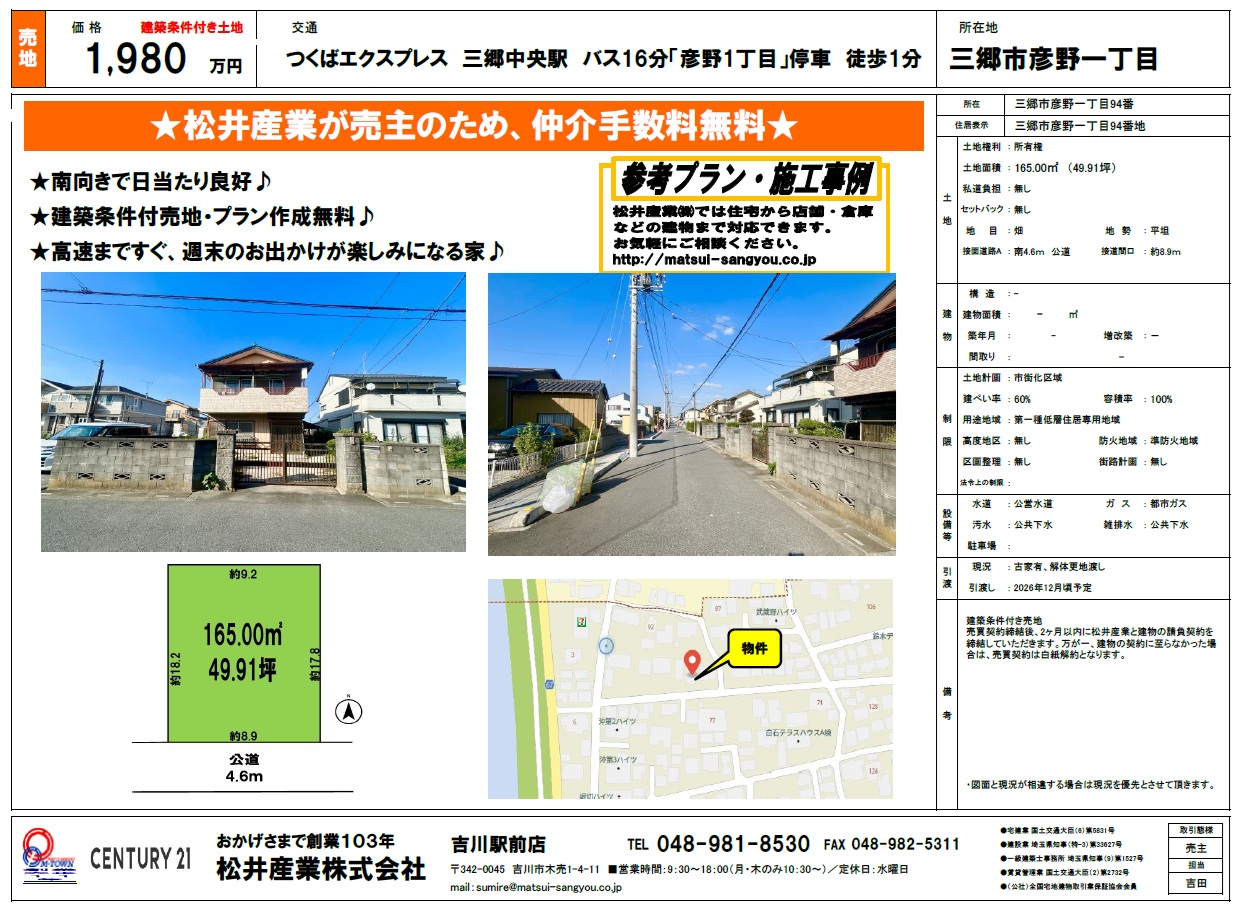Click the 接面道路A 南4.6m 公道 entry
Image resolution: width=1237 pixels, height=912 pixels.
1015,252
